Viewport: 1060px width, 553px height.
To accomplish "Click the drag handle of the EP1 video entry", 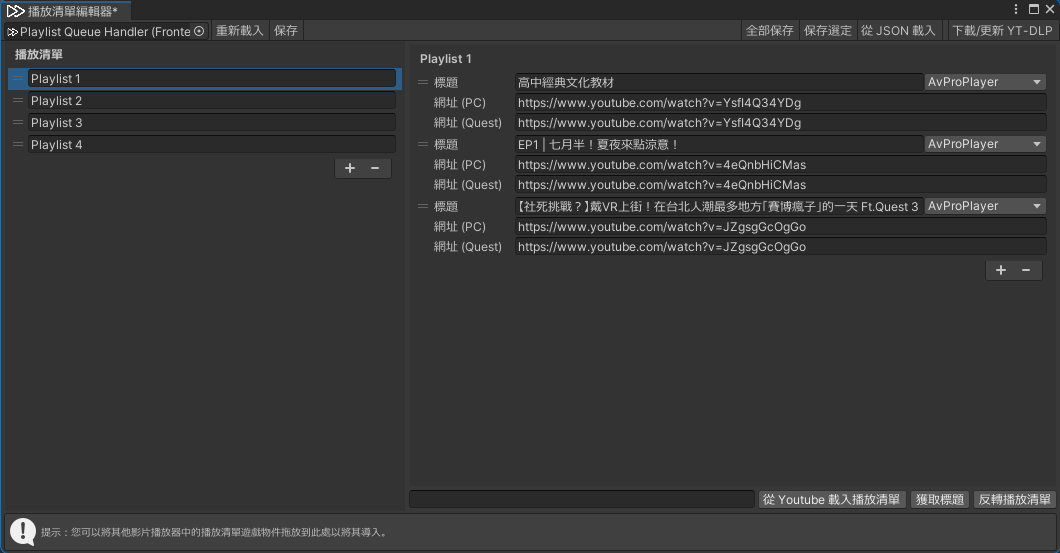I will pyautogui.click(x=423, y=144).
